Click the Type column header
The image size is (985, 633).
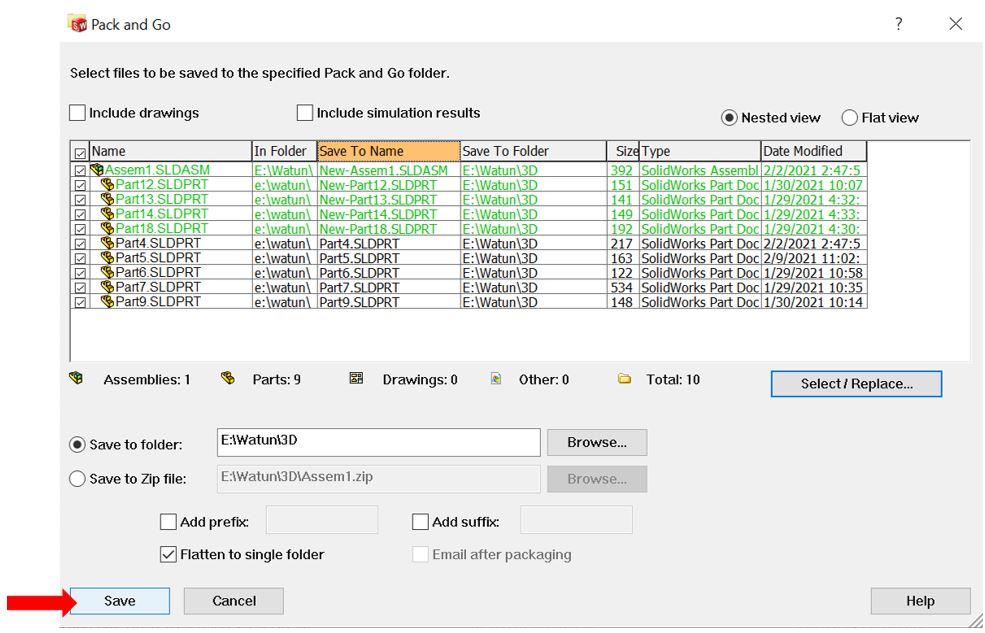point(700,151)
